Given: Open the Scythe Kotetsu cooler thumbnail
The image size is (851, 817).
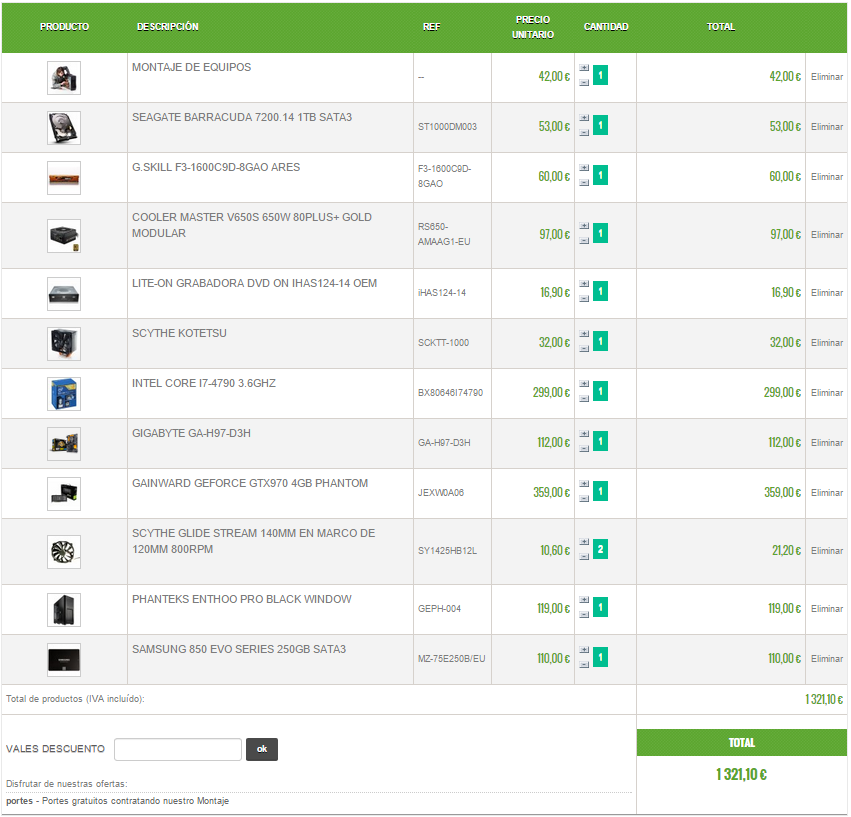Looking at the screenshot, I should 64,344.
